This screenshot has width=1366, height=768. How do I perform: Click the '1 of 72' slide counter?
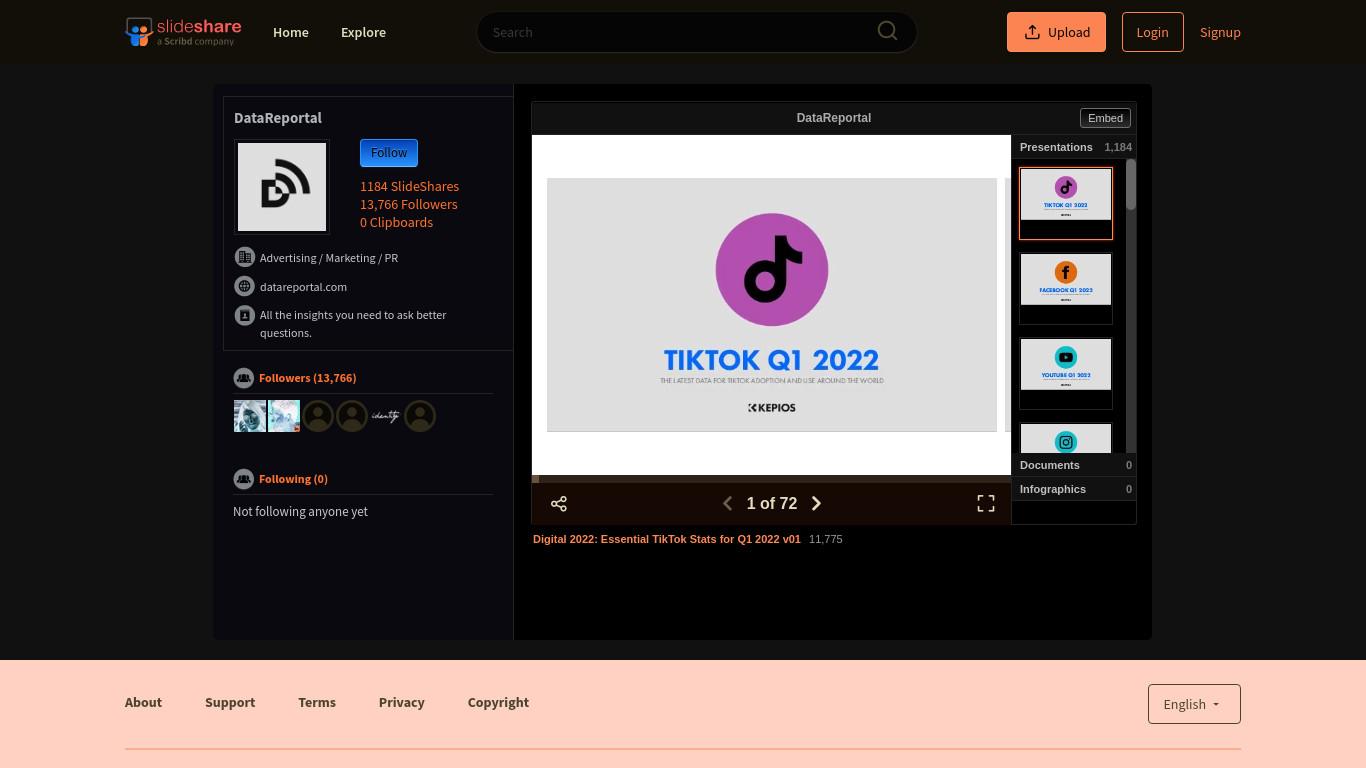pos(772,503)
